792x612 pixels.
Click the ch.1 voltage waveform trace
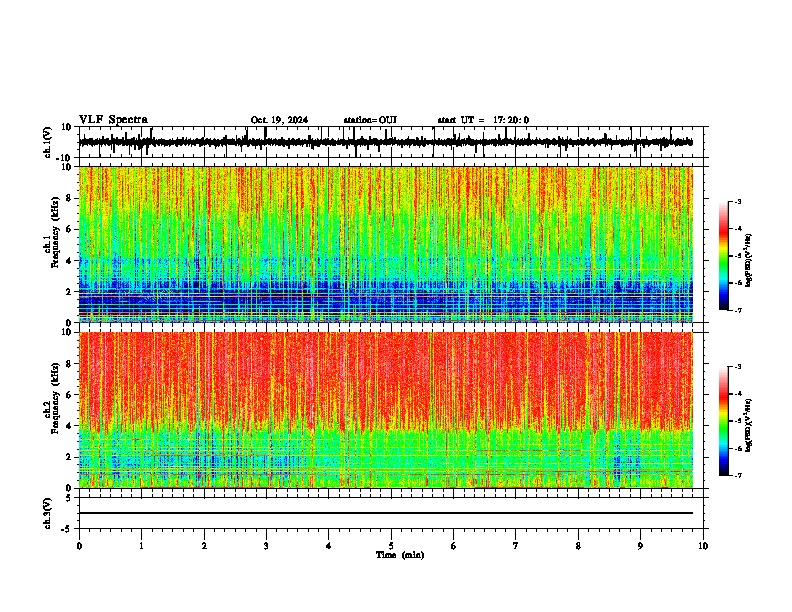point(385,142)
